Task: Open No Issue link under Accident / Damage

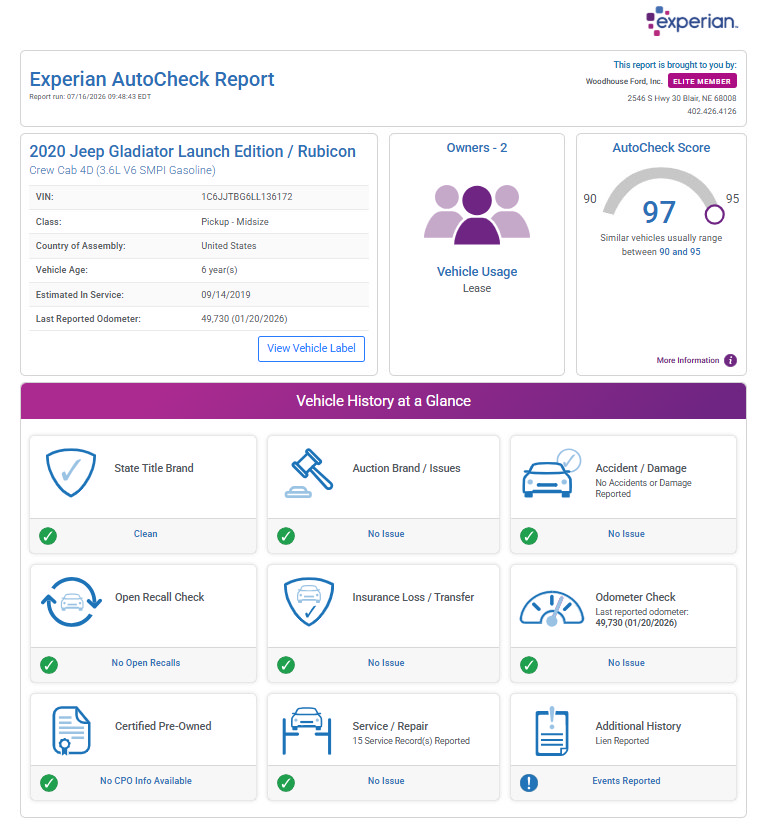Action: coord(626,534)
